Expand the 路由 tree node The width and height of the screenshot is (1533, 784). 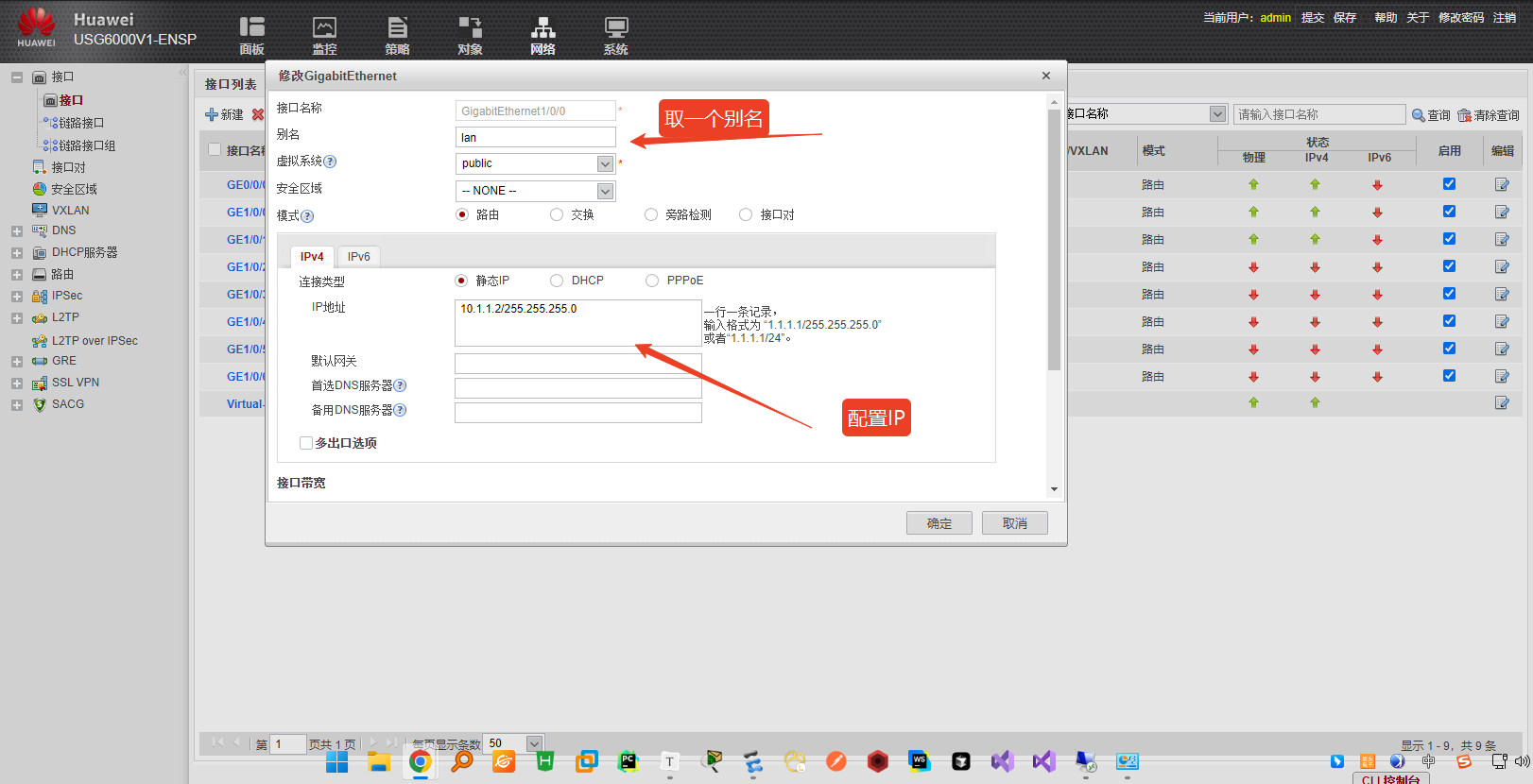pyautogui.click(x=17, y=275)
